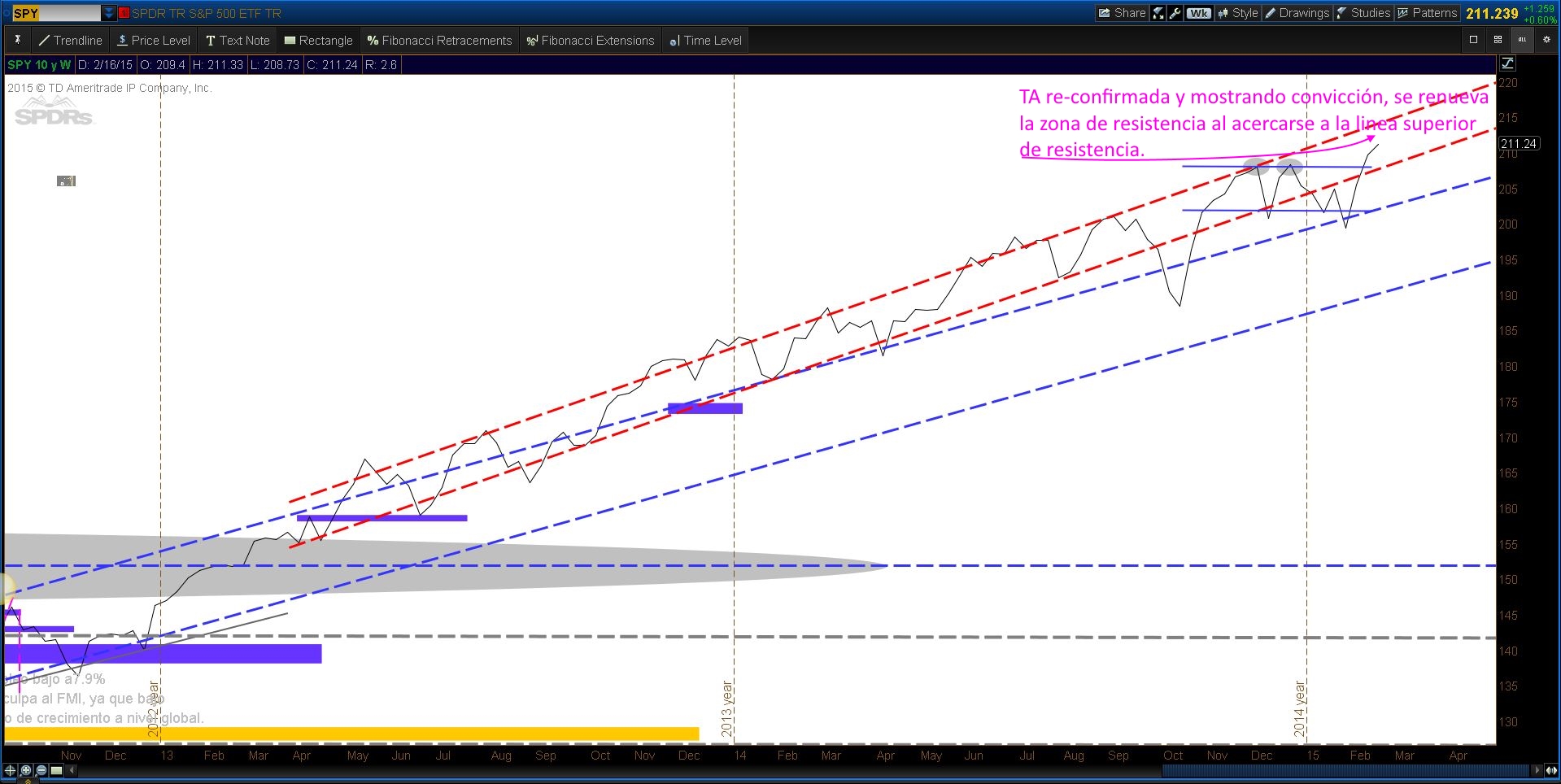
Task: Click the Oct label before Nov 2014
Action: click(1172, 755)
